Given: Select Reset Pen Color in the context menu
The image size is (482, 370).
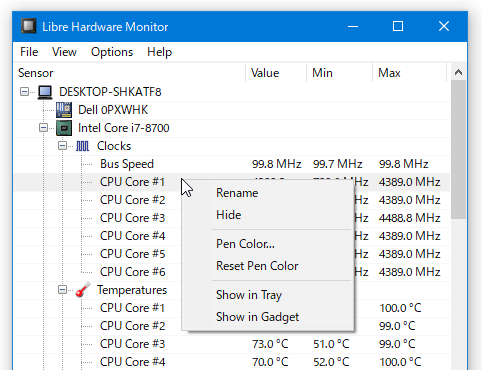Looking at the screenshot, I should [268, 266].
